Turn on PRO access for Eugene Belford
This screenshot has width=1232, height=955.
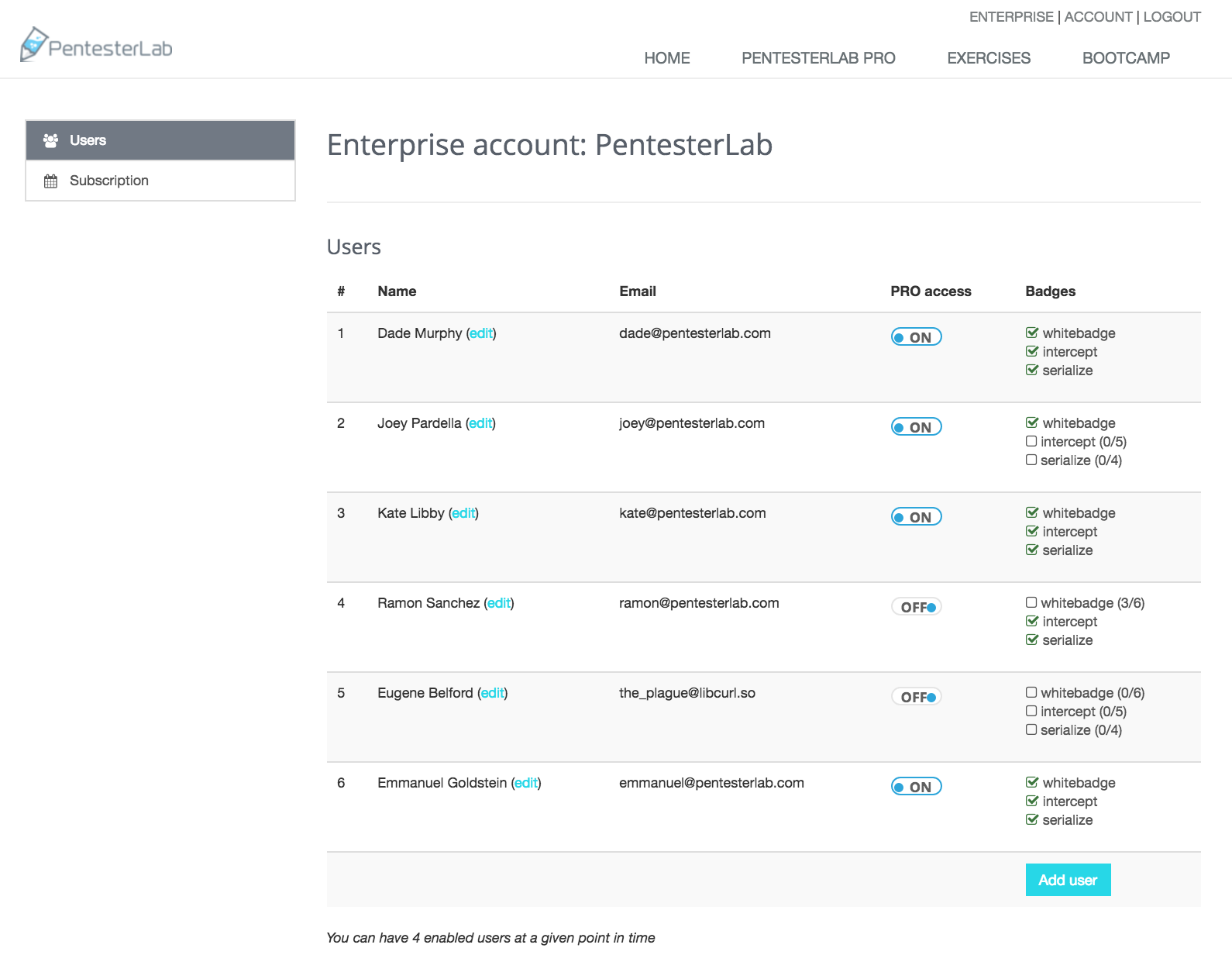tap(917, 697)
